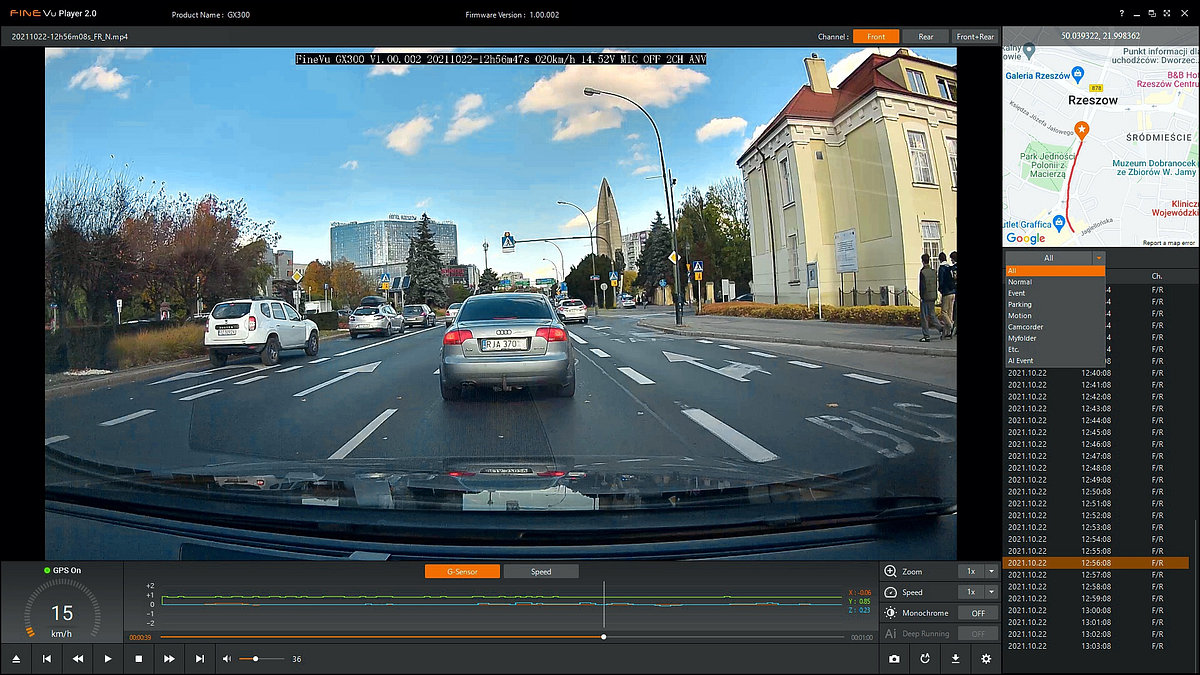Select the 12:57:08 recording in list

pyautogui.click(x=1095, y=575)
